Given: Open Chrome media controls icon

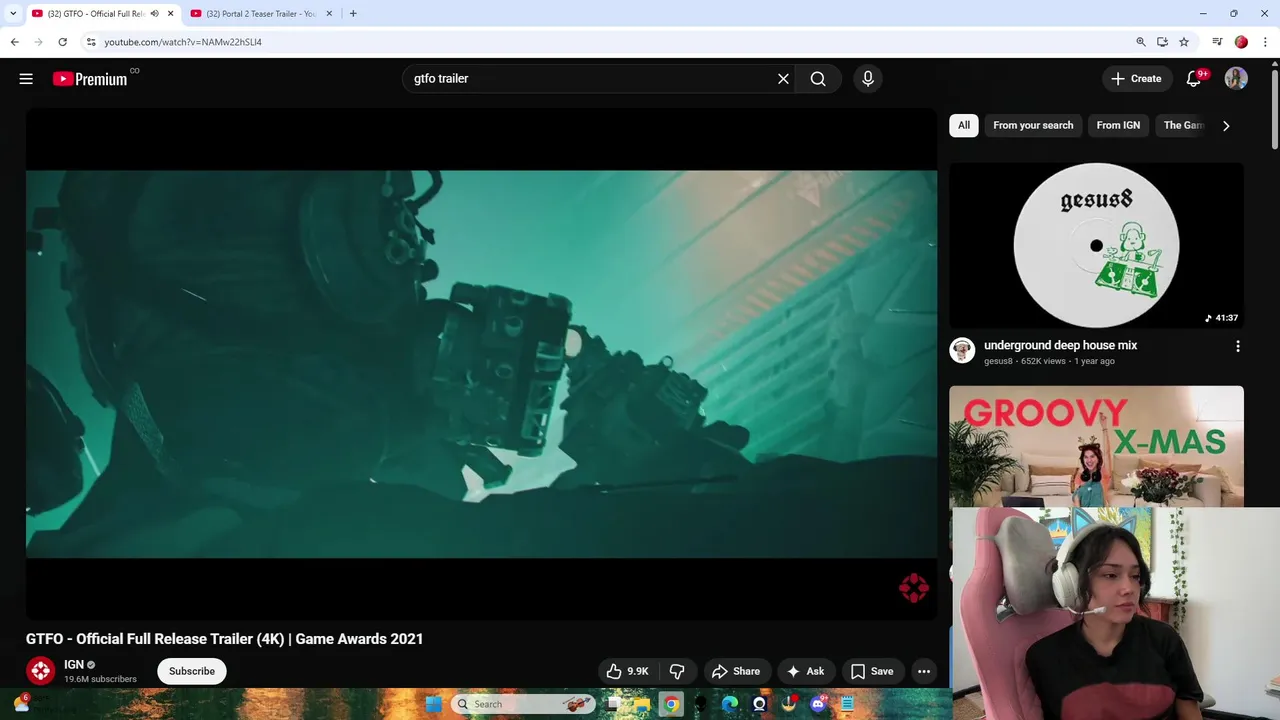Looking at the screenshot, I should pyautogui.click(x=1217, y=42).
